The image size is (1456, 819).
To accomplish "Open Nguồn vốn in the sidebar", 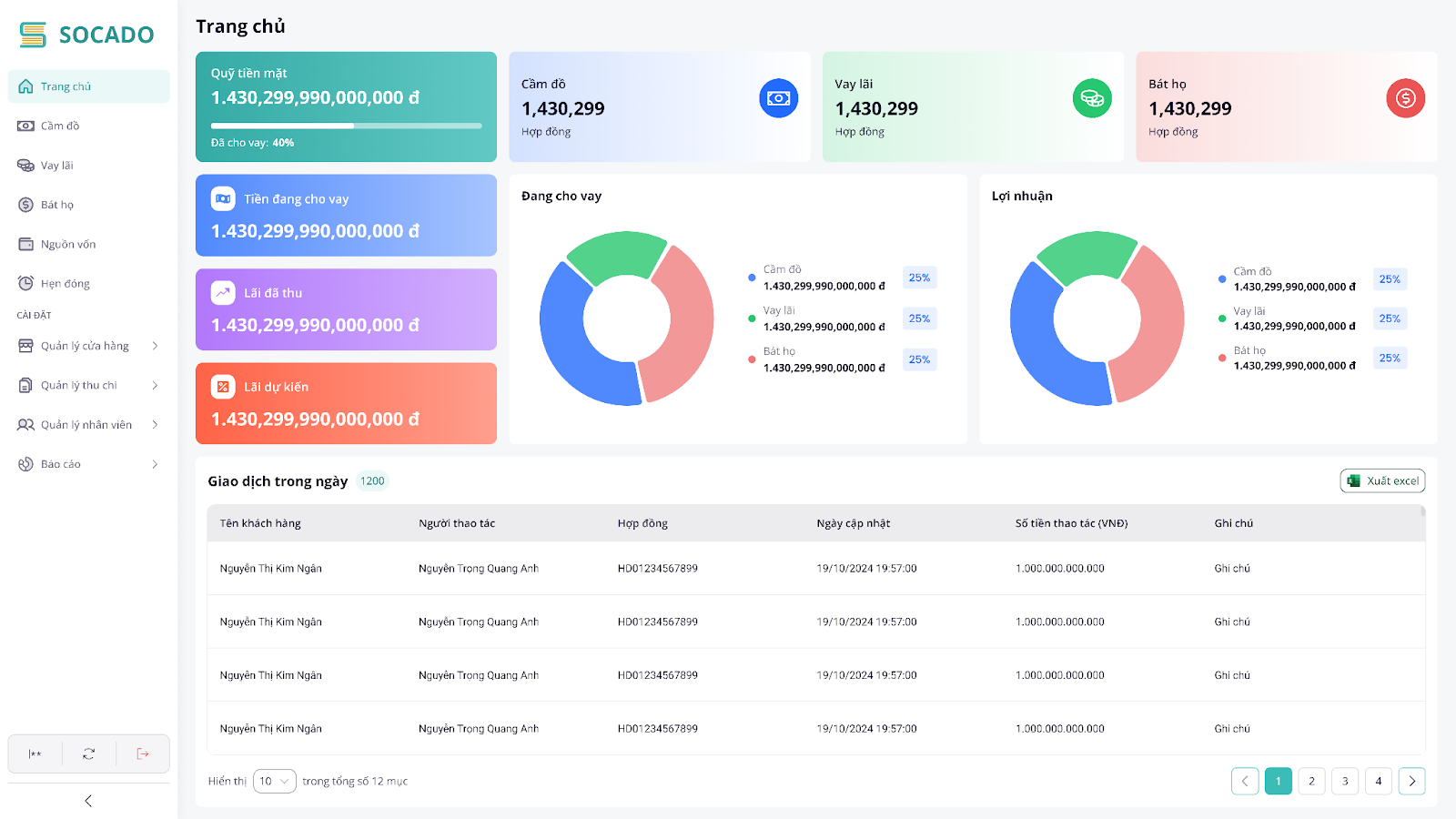I will [68, 244].
